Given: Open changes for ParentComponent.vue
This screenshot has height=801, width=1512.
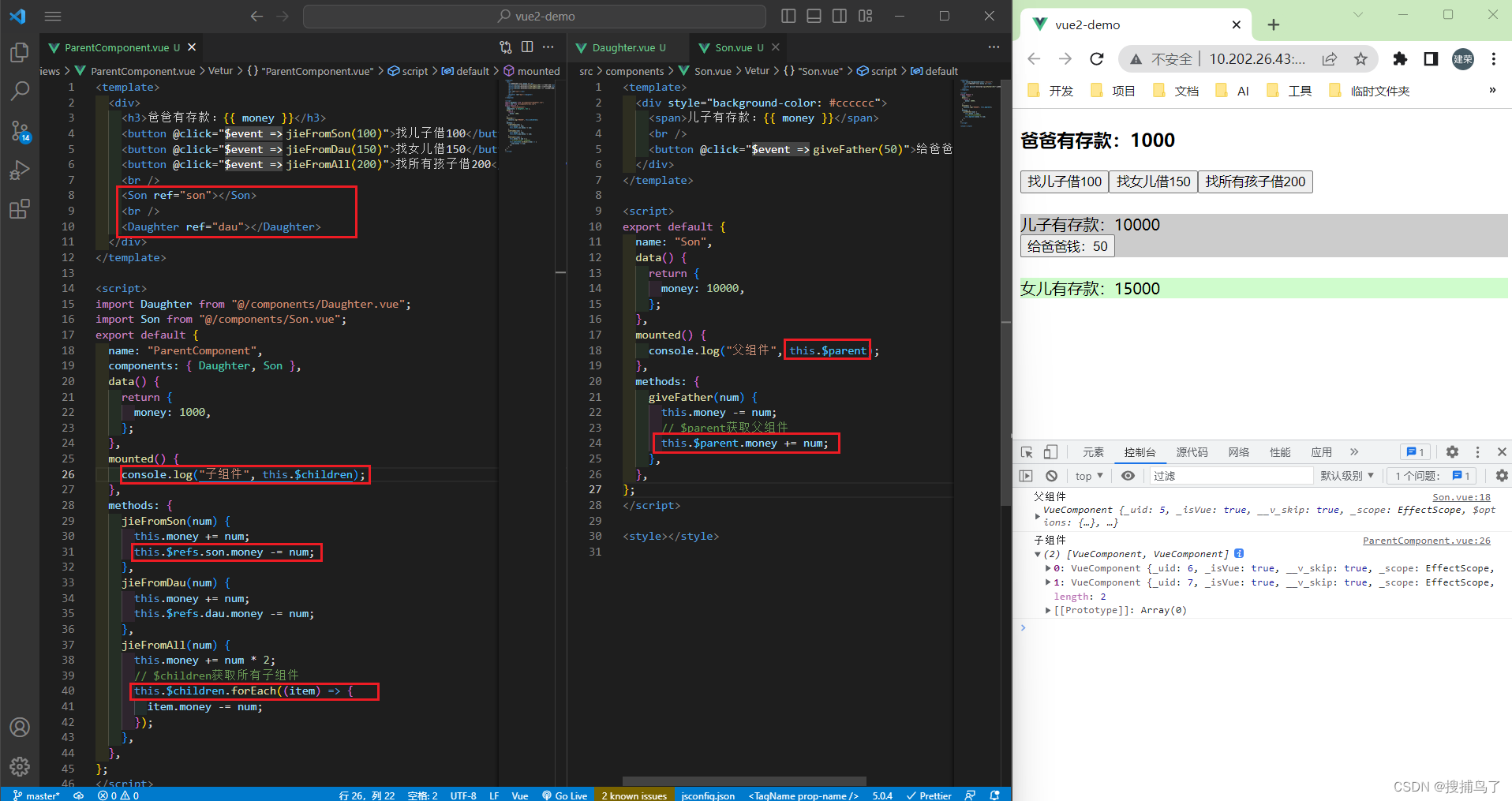Looking at the screenshot, I should click(x=506, y=47).
